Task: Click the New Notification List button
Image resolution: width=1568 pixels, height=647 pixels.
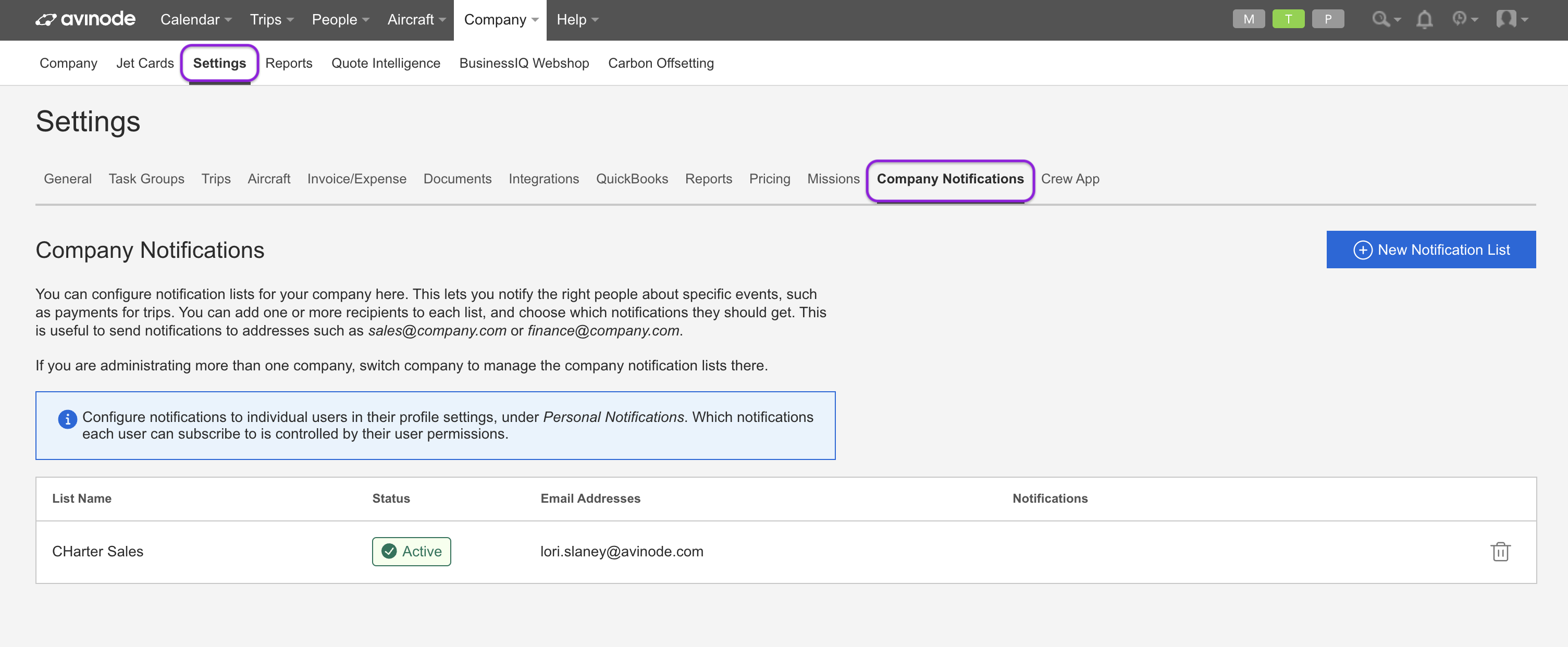Action: click(1431, 250)
